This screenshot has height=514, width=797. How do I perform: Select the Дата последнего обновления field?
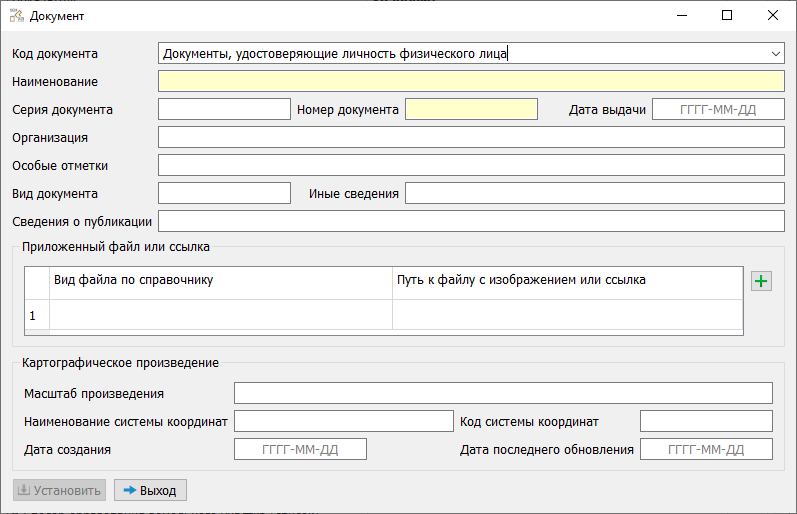pyautogui.click(x=706, y=449)
